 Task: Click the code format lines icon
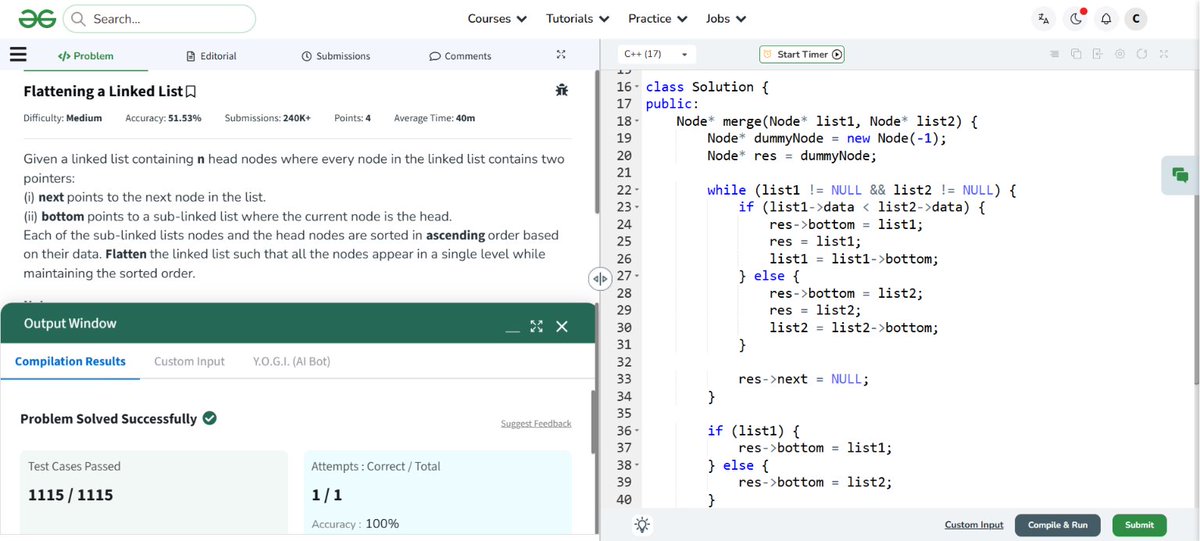tap(1054, 54)
